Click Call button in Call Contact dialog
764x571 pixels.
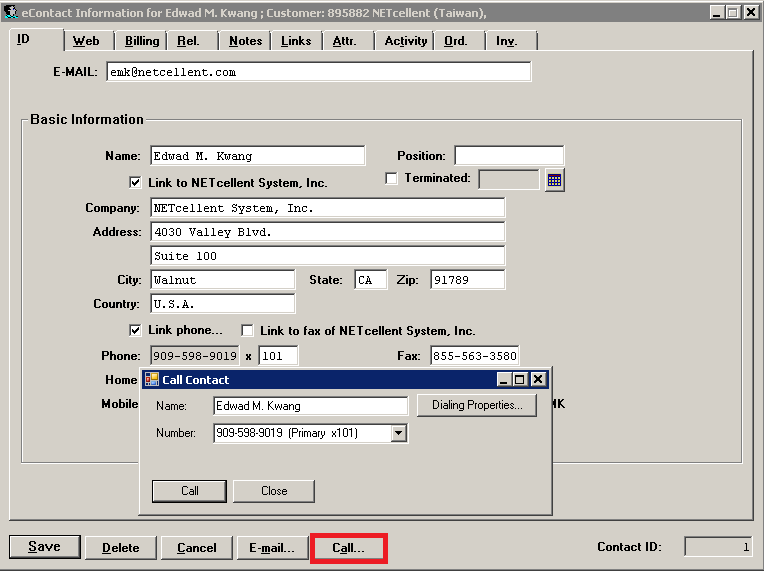[190, 491]
